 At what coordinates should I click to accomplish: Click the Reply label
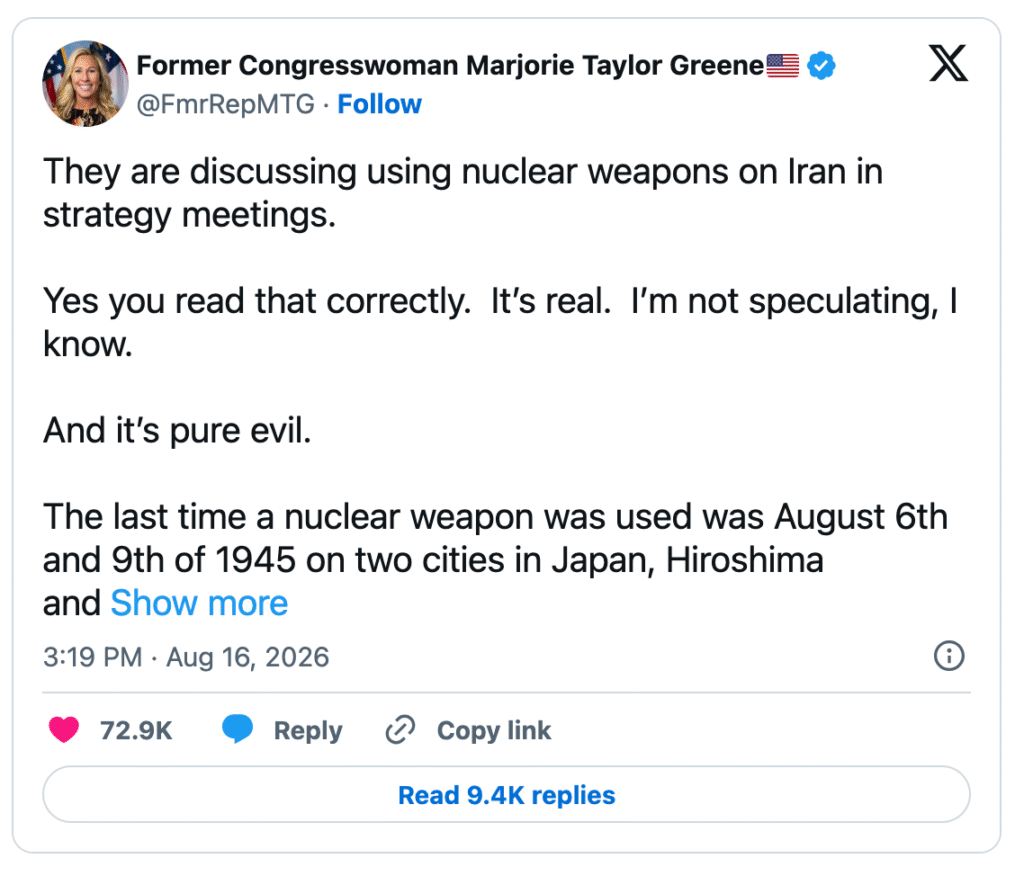308,730
